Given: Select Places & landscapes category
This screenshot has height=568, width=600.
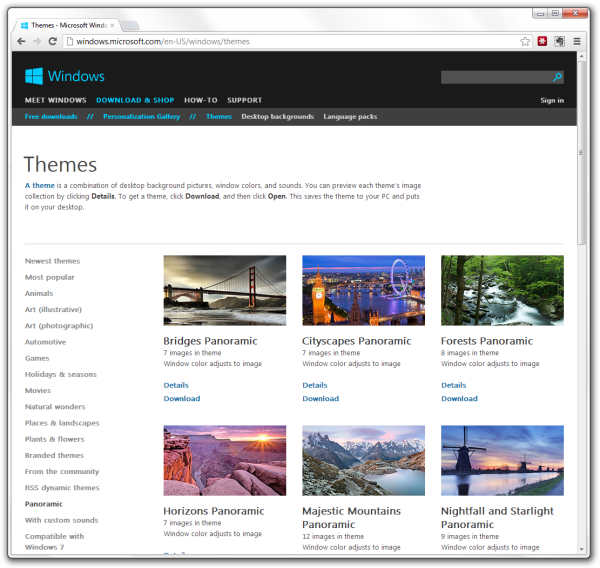Looking at the screenshot, I should (62, 423).
